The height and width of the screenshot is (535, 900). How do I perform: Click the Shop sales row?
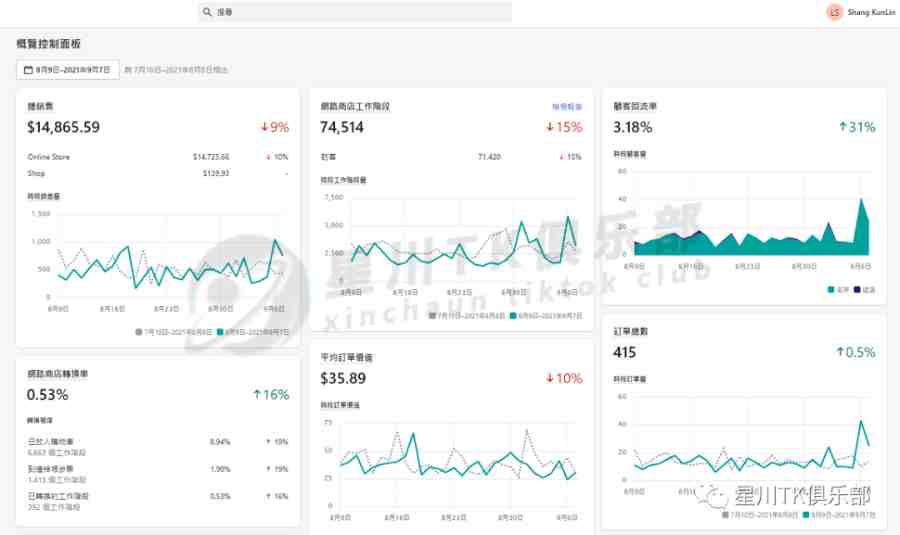point(158,173)
